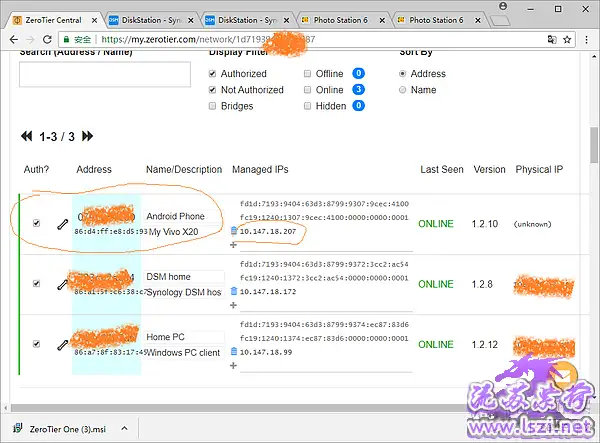Toggle the Not Authorized filter checkbox

[212, 90]
